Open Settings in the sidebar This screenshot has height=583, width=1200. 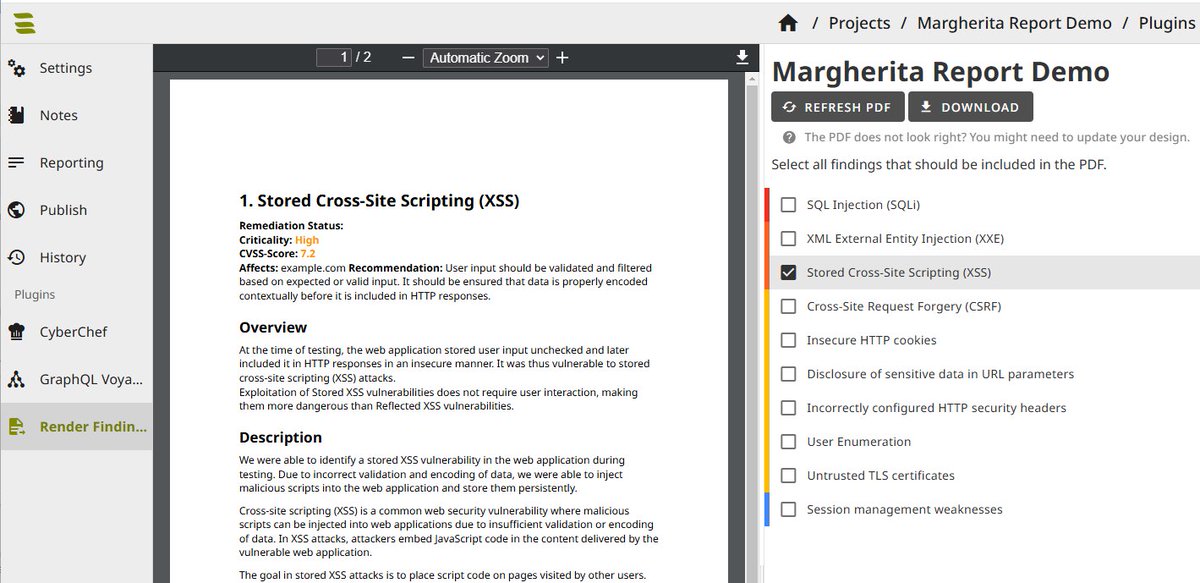tap(76, 68)
